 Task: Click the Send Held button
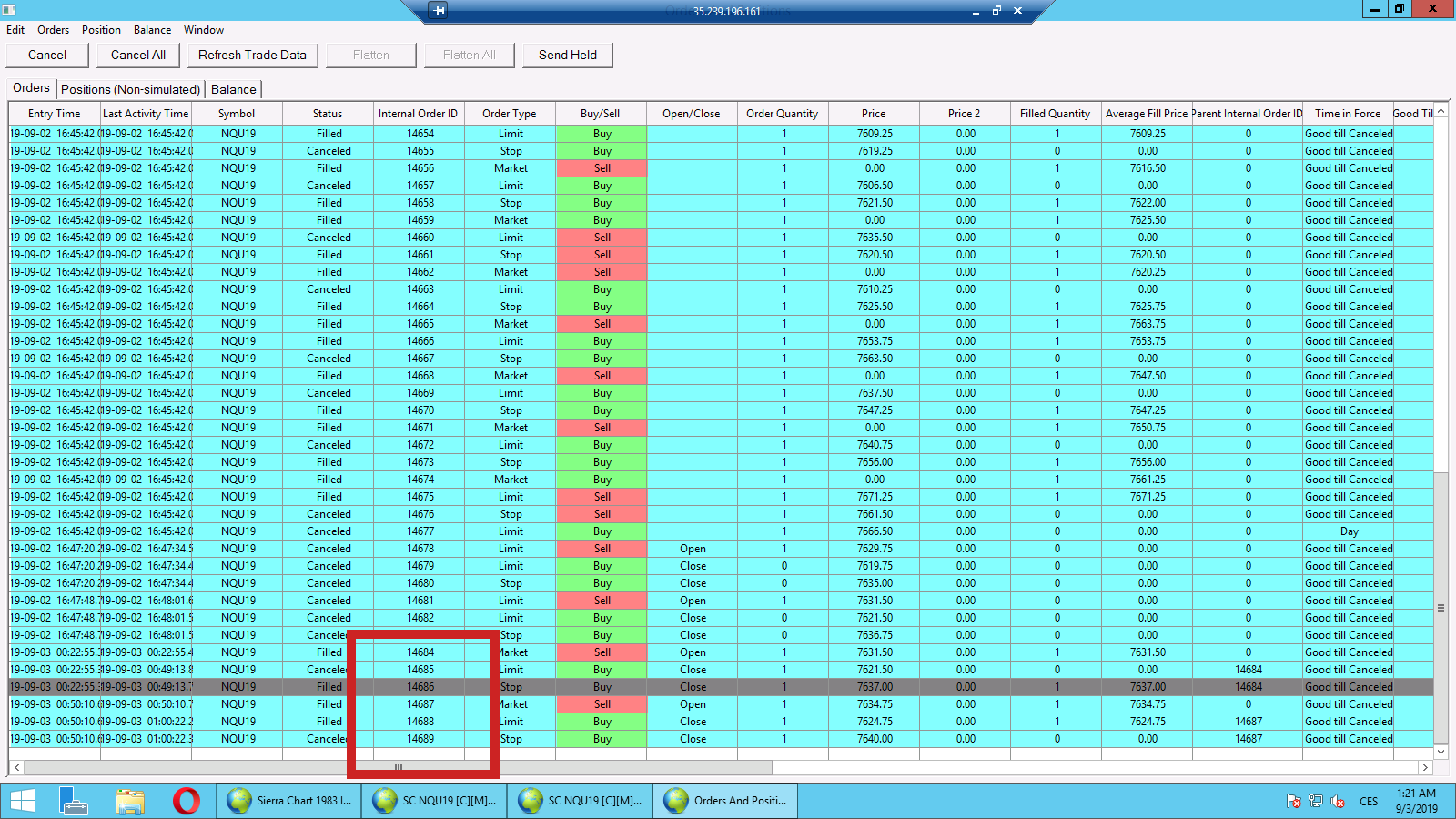pyautogui.click(x=568, y=55)
